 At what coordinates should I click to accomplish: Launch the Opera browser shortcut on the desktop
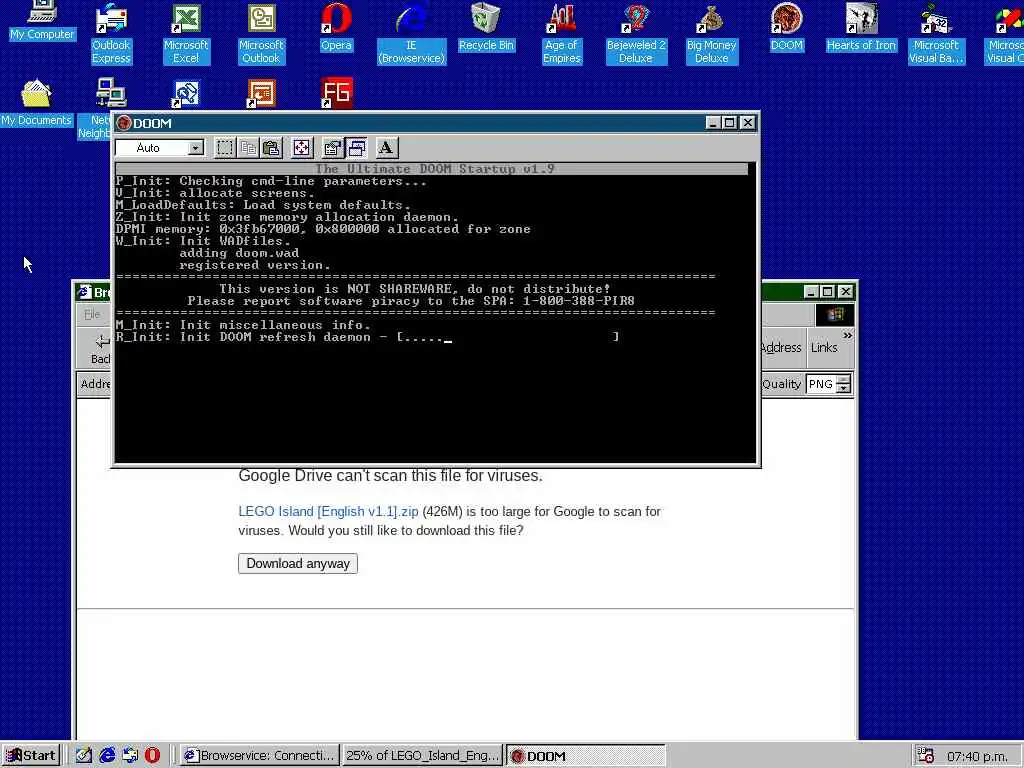[336, 27]
